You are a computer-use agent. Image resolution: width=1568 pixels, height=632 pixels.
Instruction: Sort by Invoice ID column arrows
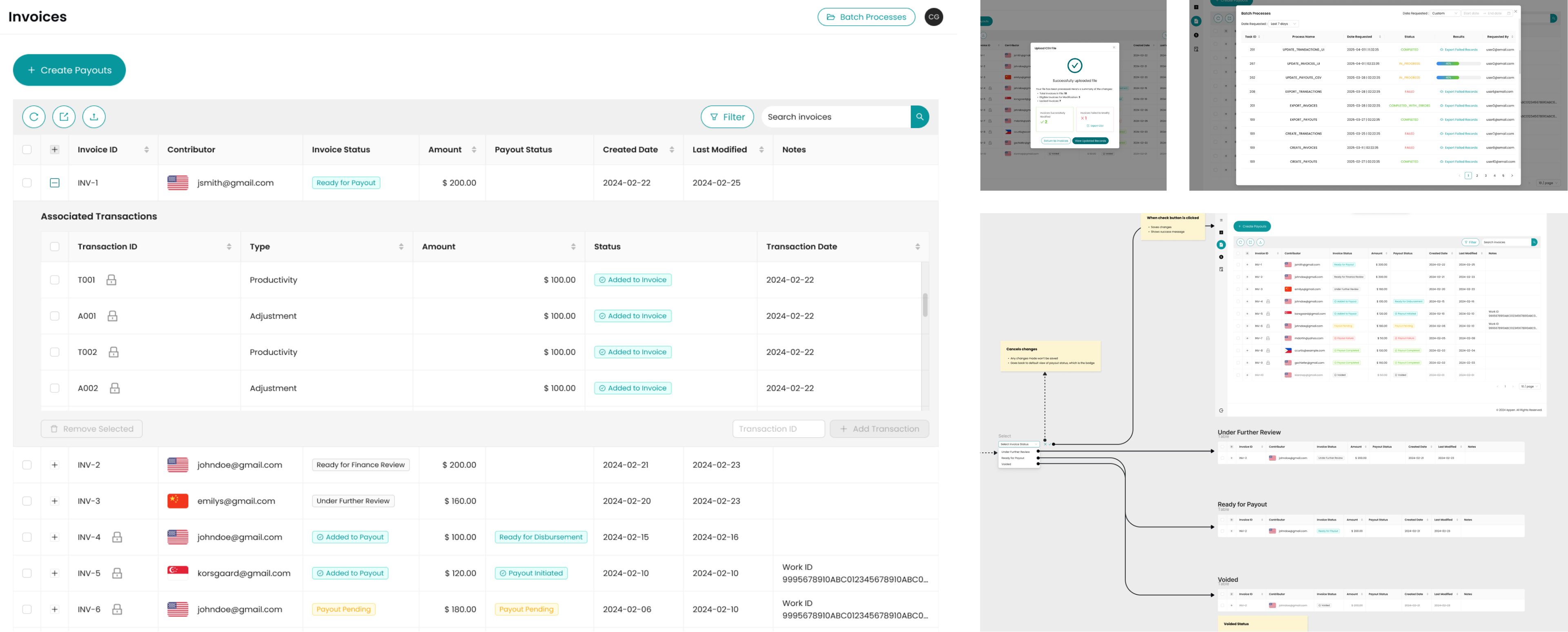147,150
